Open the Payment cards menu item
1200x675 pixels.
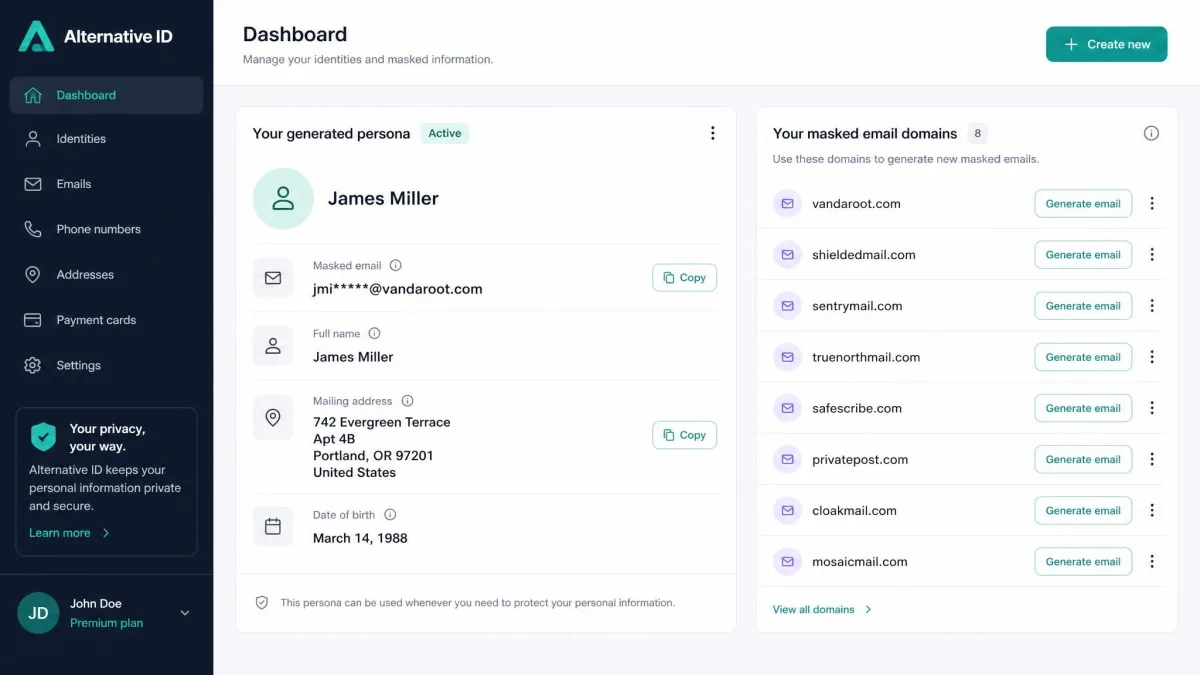(x=106, y=320)
